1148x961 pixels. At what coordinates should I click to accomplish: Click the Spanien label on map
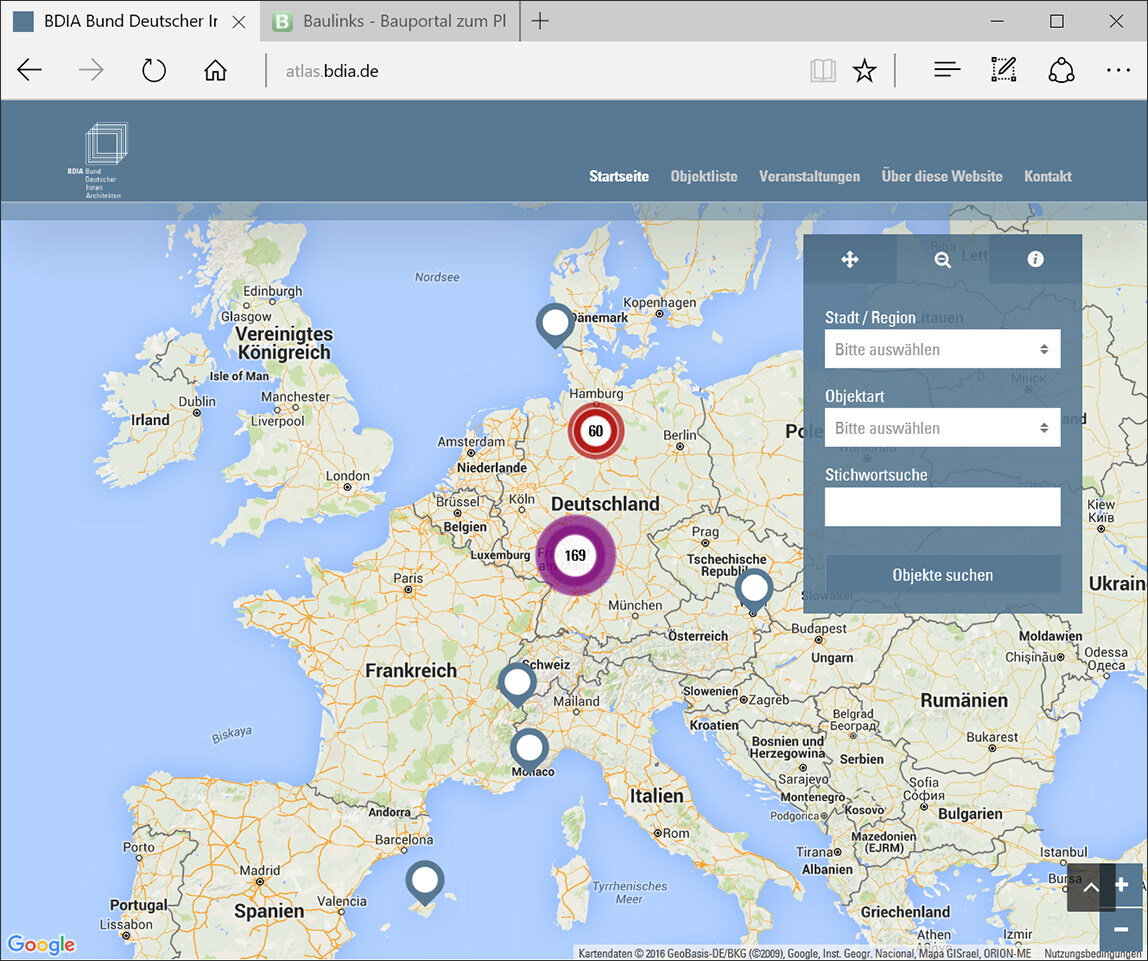[x=269, y=911]
